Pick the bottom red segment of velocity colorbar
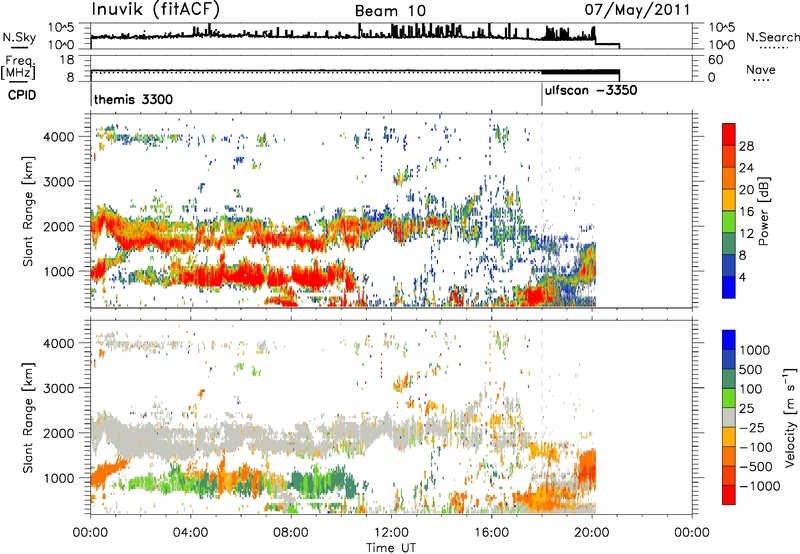Image resolution: width=800 pixels, height=554 pixels. (x=729, y=495)
